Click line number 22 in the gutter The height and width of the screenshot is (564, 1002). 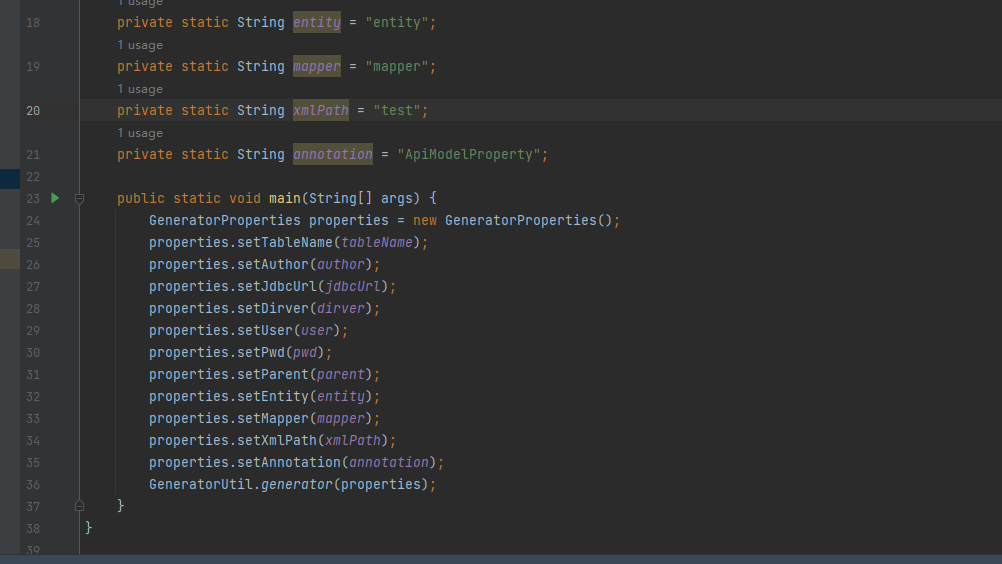click(33, 177)
